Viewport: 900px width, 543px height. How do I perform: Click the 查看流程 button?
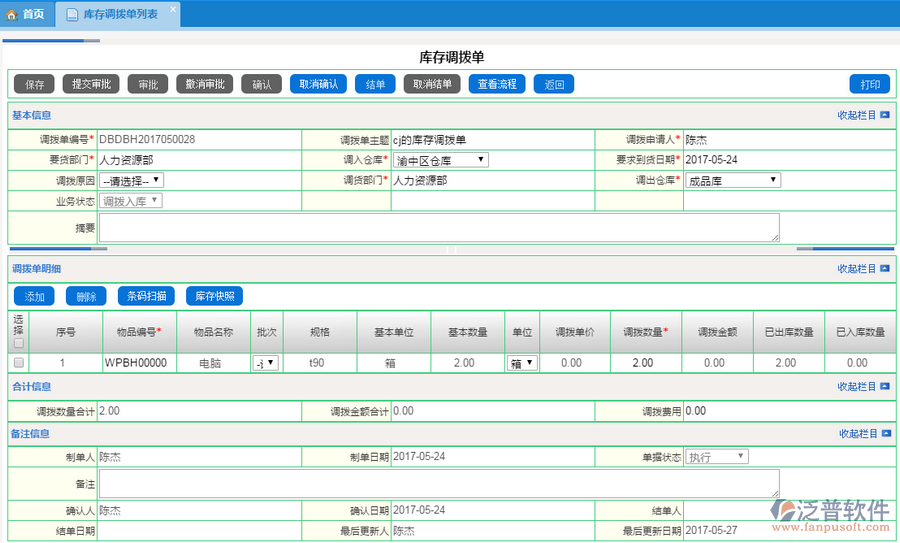(x=497, y=84)
